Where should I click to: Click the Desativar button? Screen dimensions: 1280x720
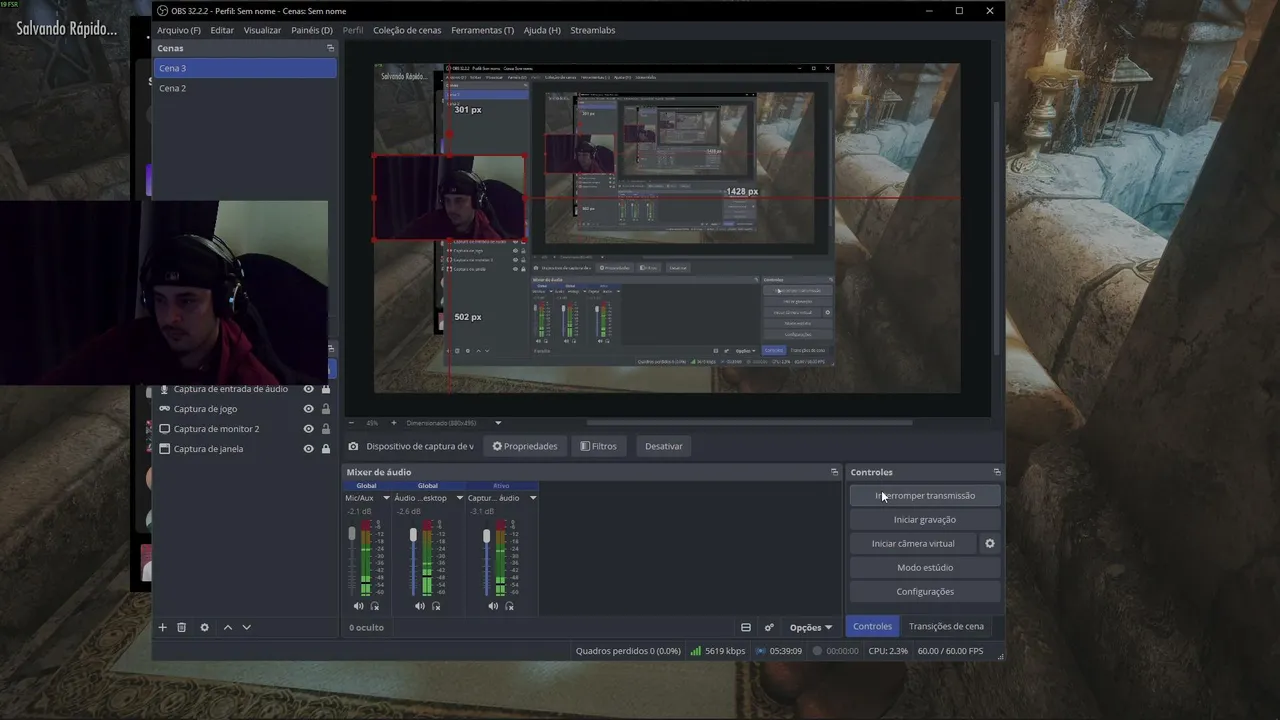click(x=664, y=446)
